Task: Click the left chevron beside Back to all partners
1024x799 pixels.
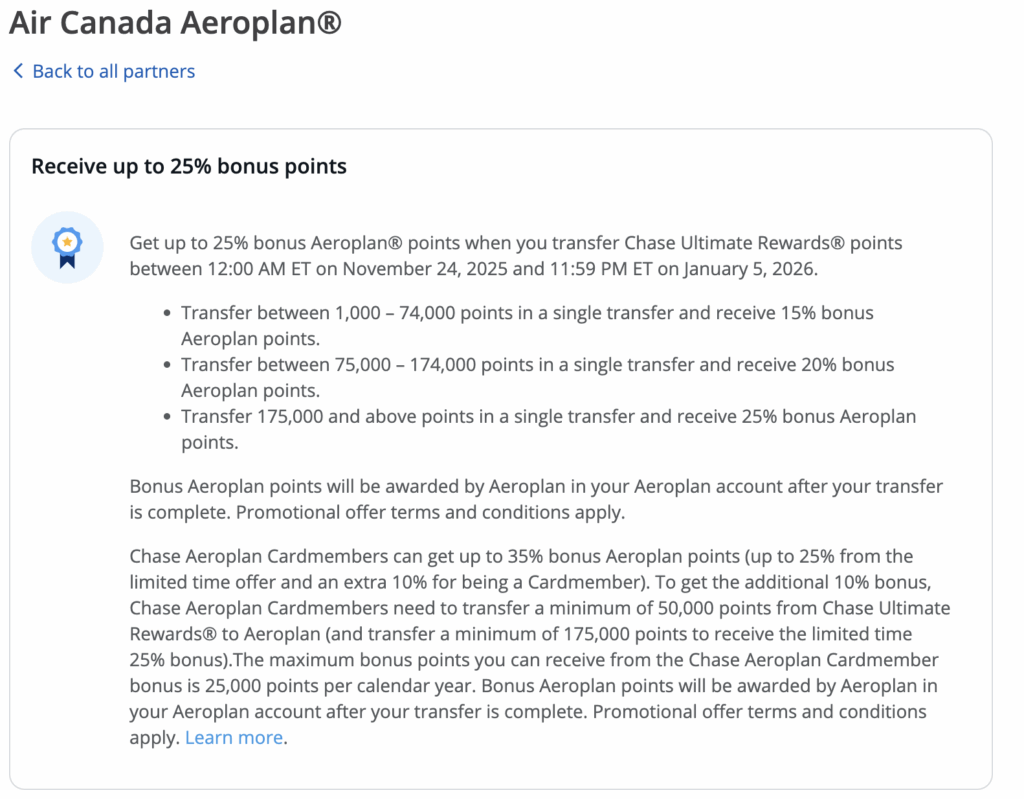Action: pos(17,71)
